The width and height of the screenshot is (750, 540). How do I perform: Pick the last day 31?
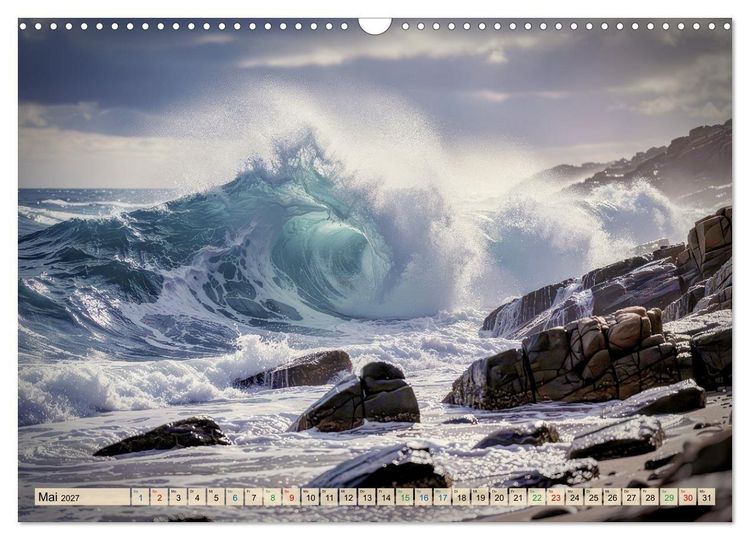pos(707,497)
